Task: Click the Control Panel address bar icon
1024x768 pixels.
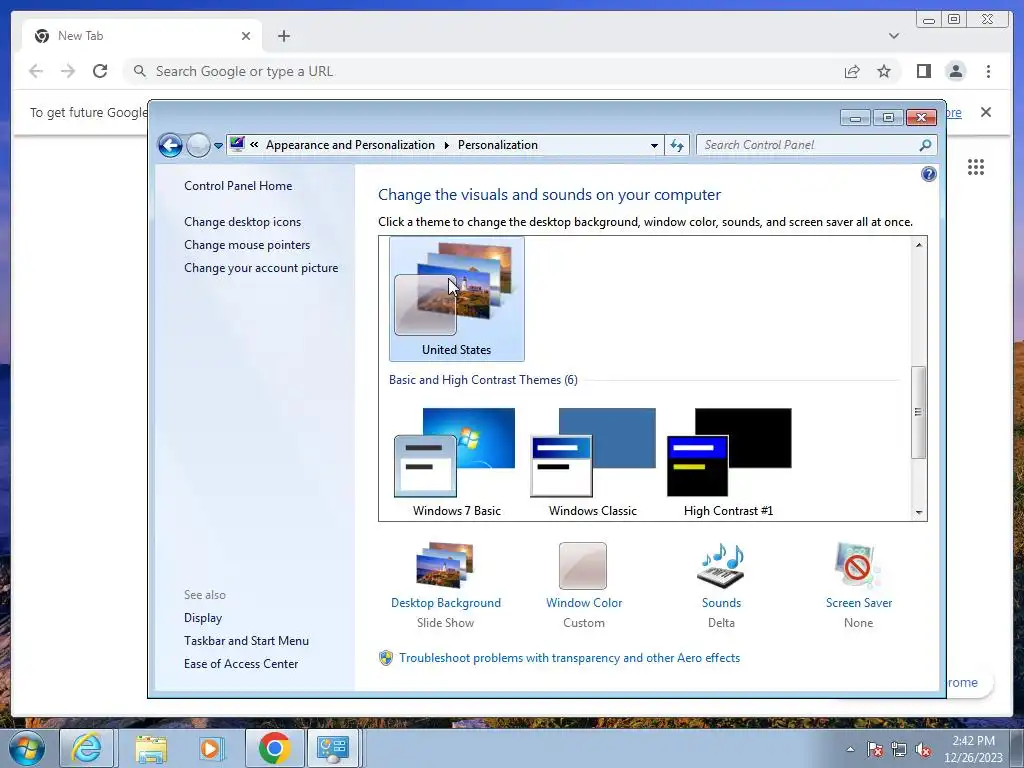Action: pyautogui.click(x=237, y=144)
